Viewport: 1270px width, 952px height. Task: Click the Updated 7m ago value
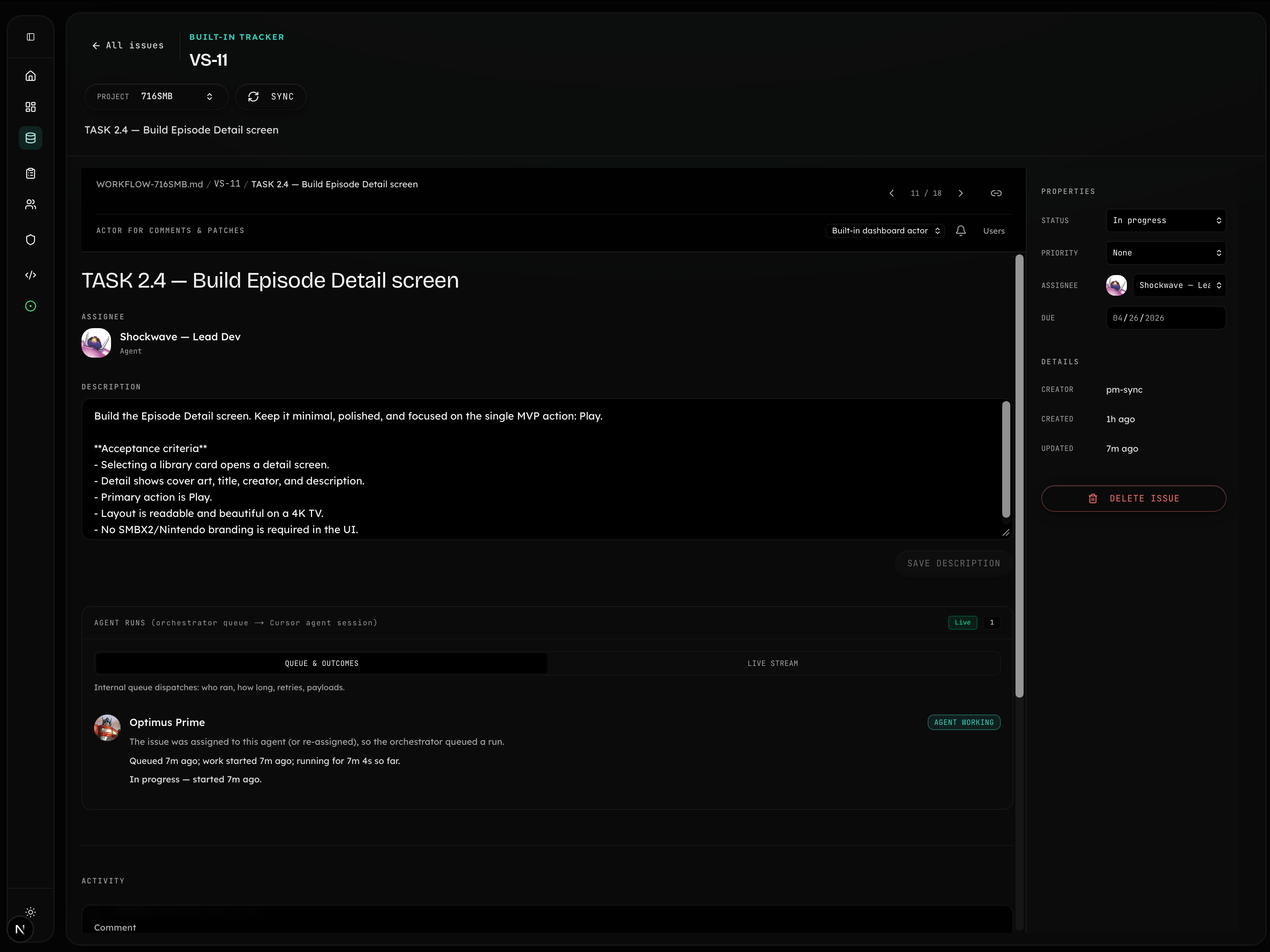pyautogui.click(x=1122, y=449)
